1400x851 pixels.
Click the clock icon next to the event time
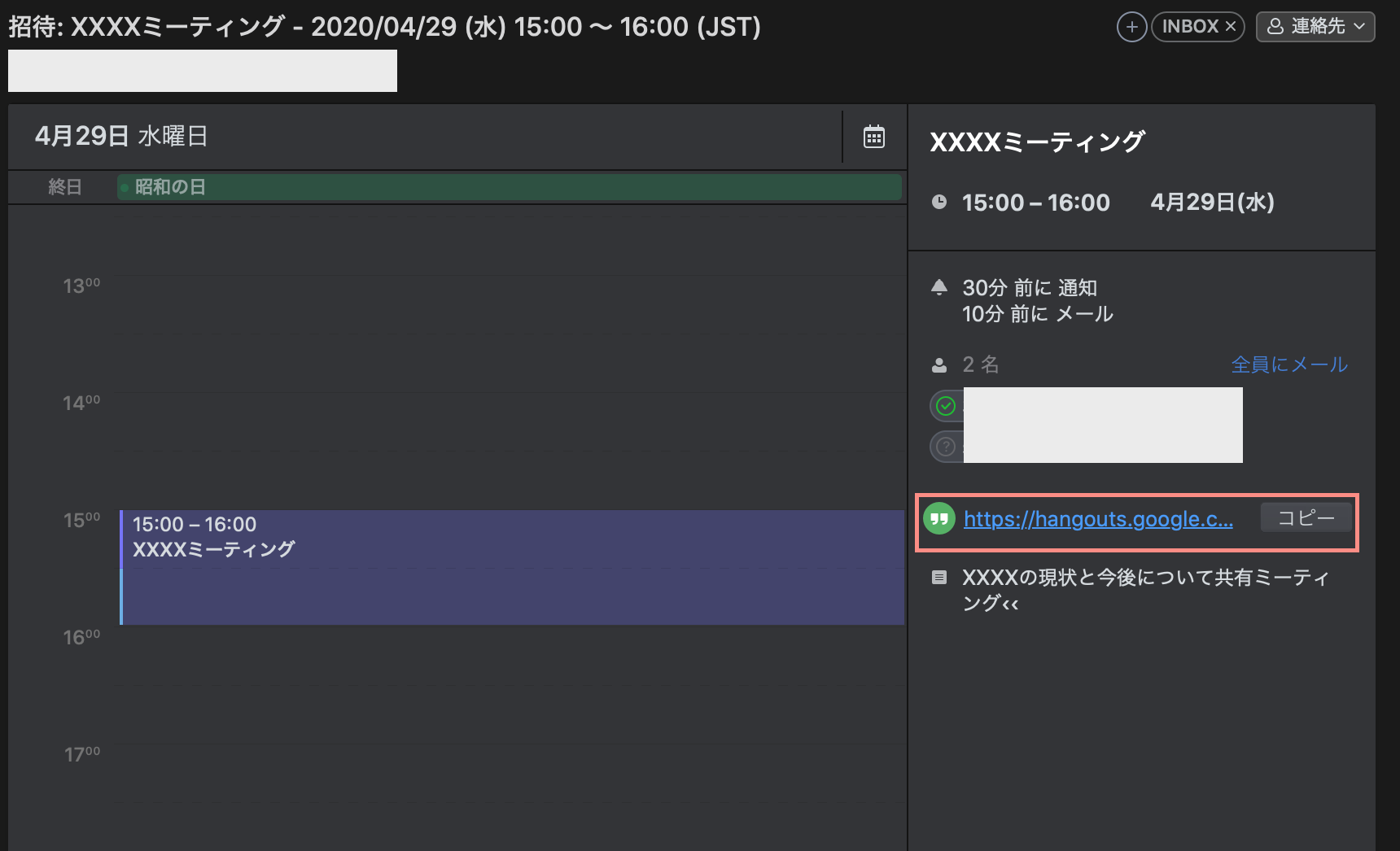point(940,203)
